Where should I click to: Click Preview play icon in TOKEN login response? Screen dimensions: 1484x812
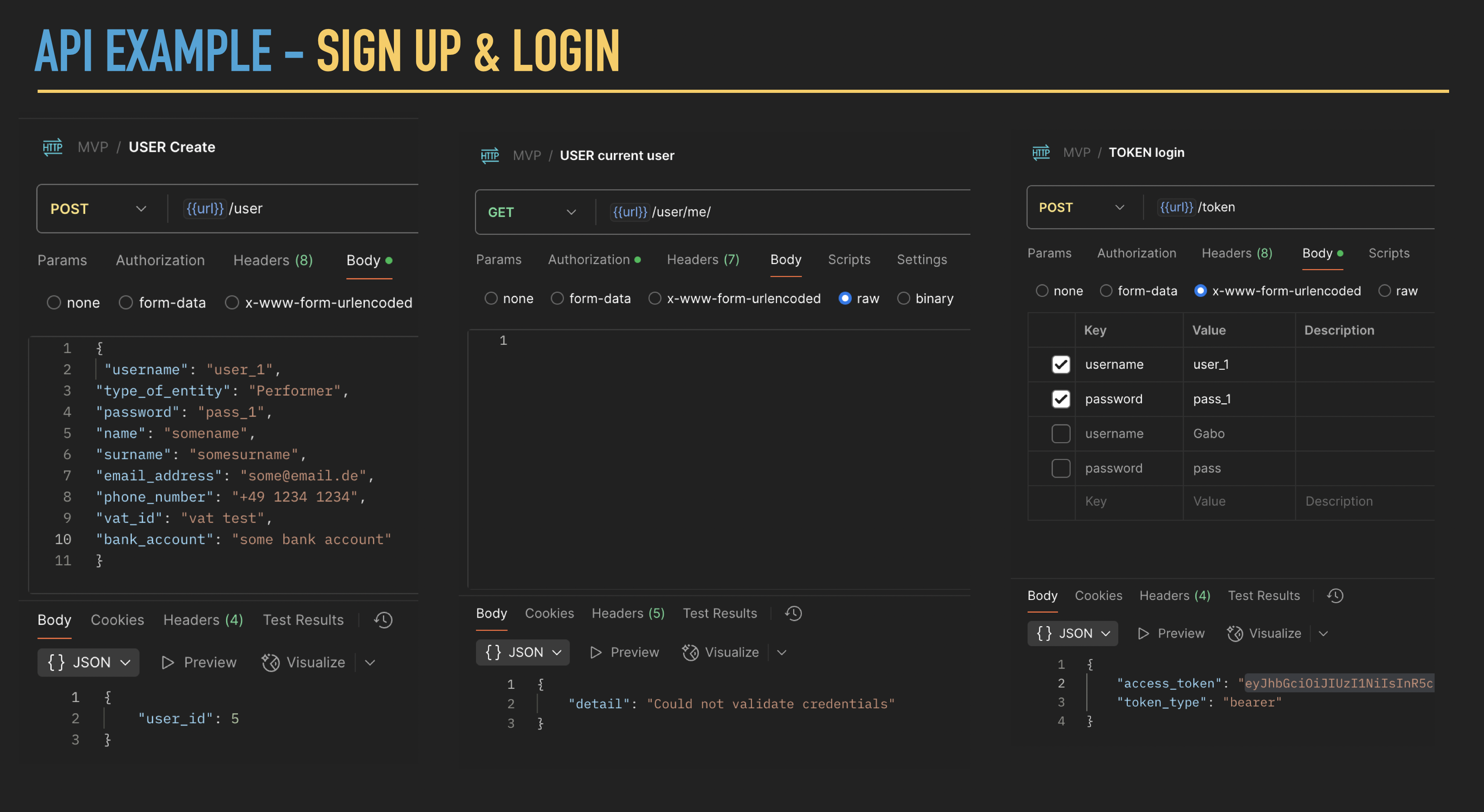(1144, 633)
